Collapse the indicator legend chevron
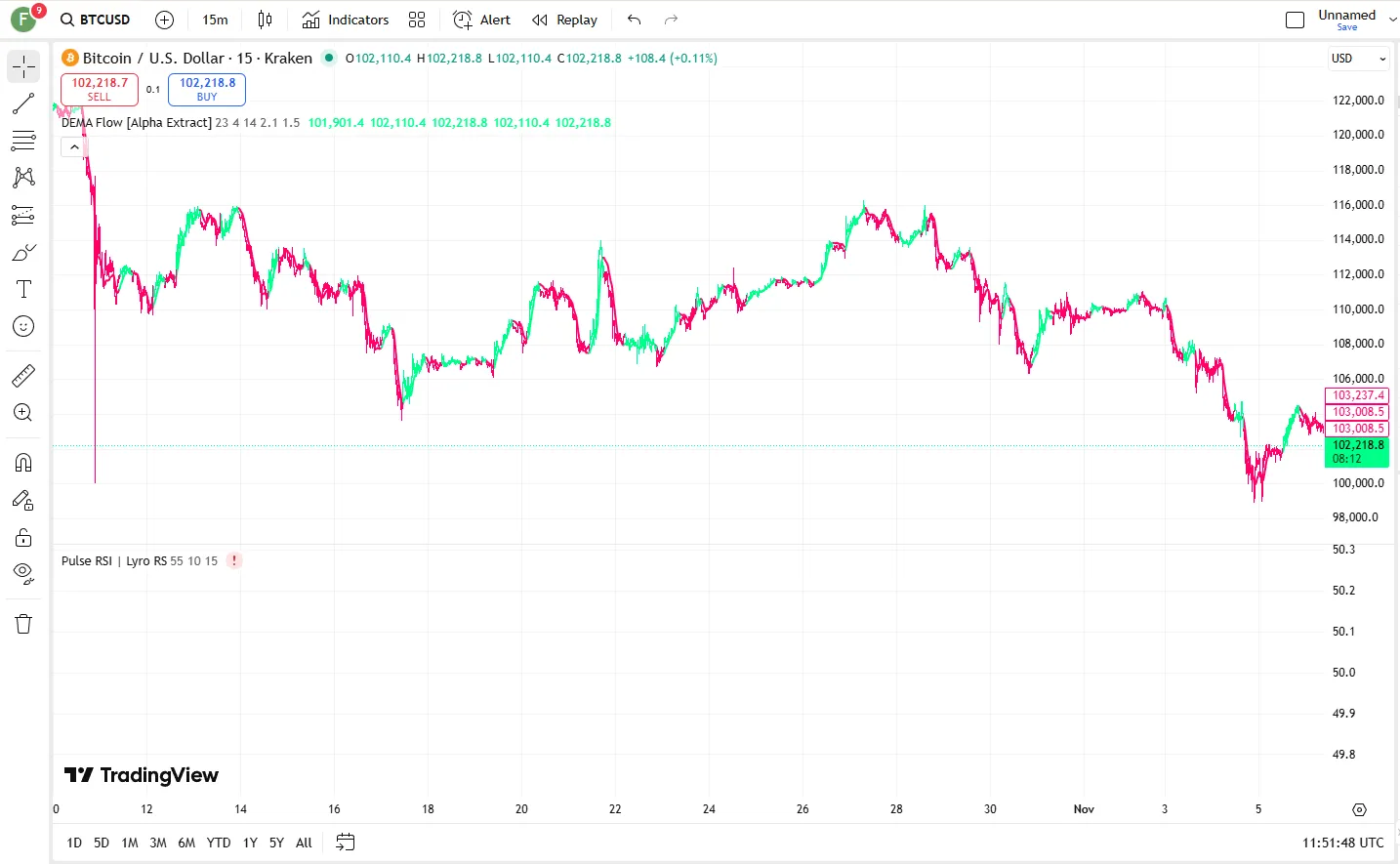1400x864 pixels. [x=74, y=146]
